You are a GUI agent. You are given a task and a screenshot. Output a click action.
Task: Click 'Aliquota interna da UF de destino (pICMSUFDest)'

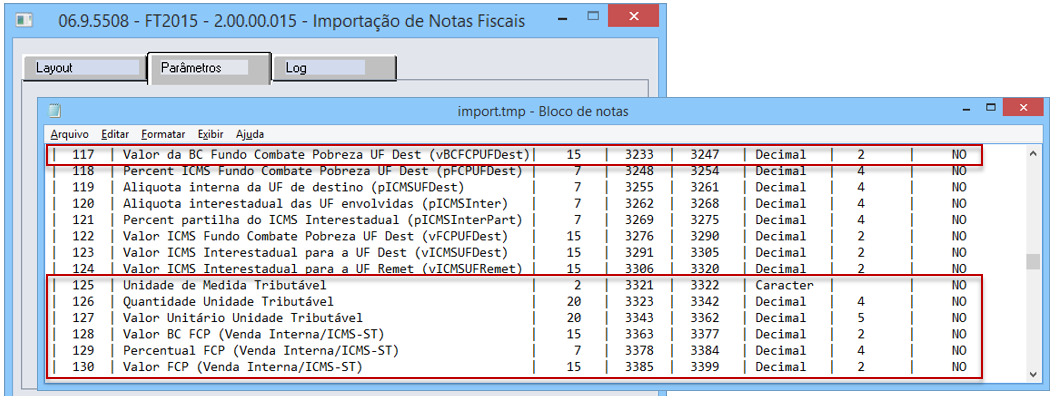(x=293, y=187)
